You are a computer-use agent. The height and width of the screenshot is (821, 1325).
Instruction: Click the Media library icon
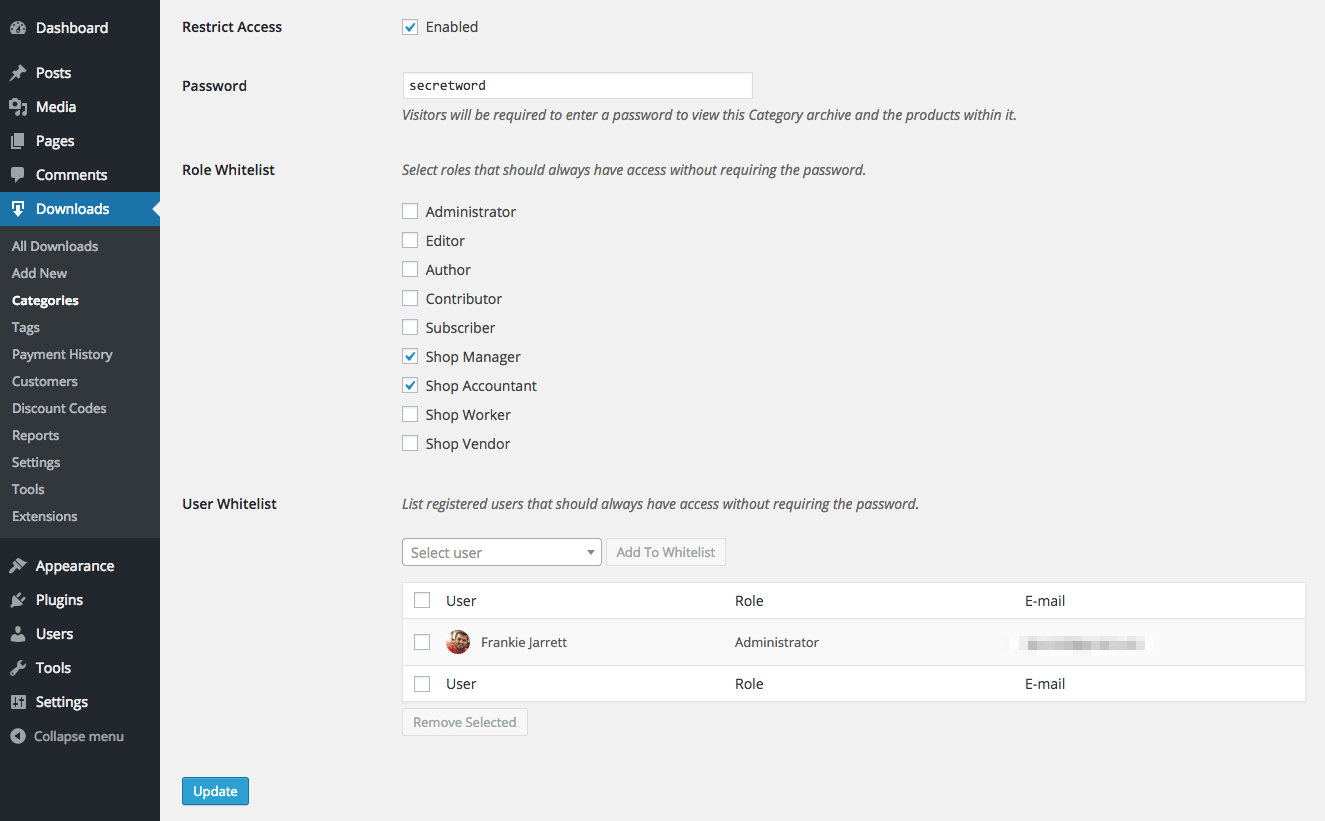18,107
